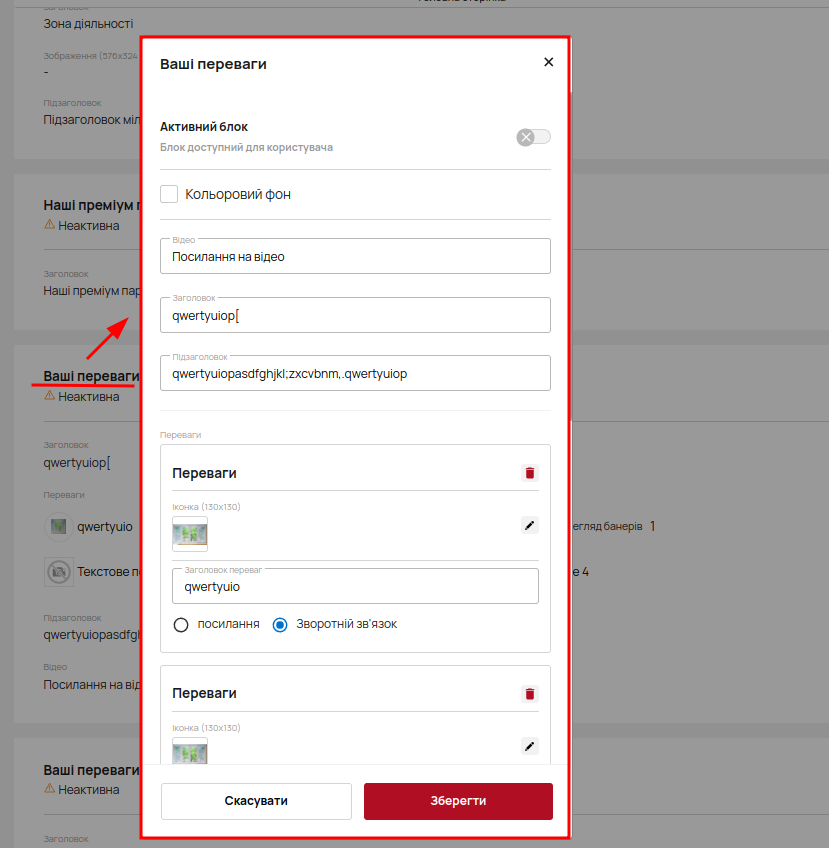Delete the second Переваги card
The image size is (829, 848).
click(x=530, y=694)
